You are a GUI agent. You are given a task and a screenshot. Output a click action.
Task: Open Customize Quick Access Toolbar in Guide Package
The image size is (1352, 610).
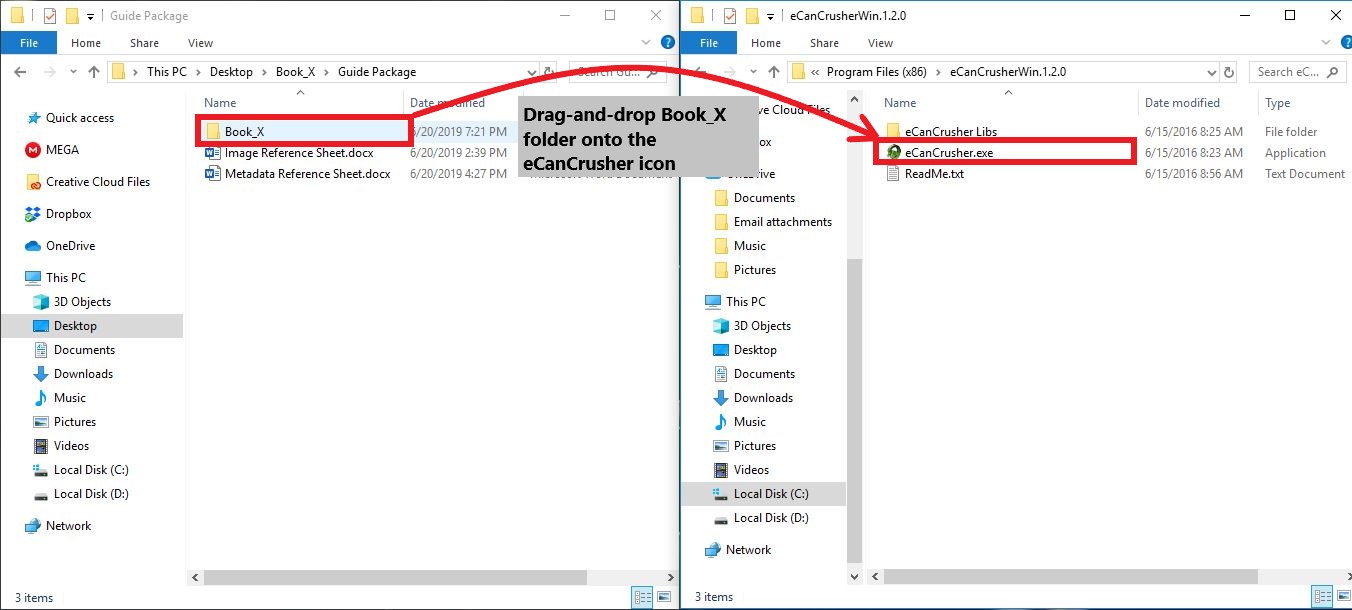[91, 17]
